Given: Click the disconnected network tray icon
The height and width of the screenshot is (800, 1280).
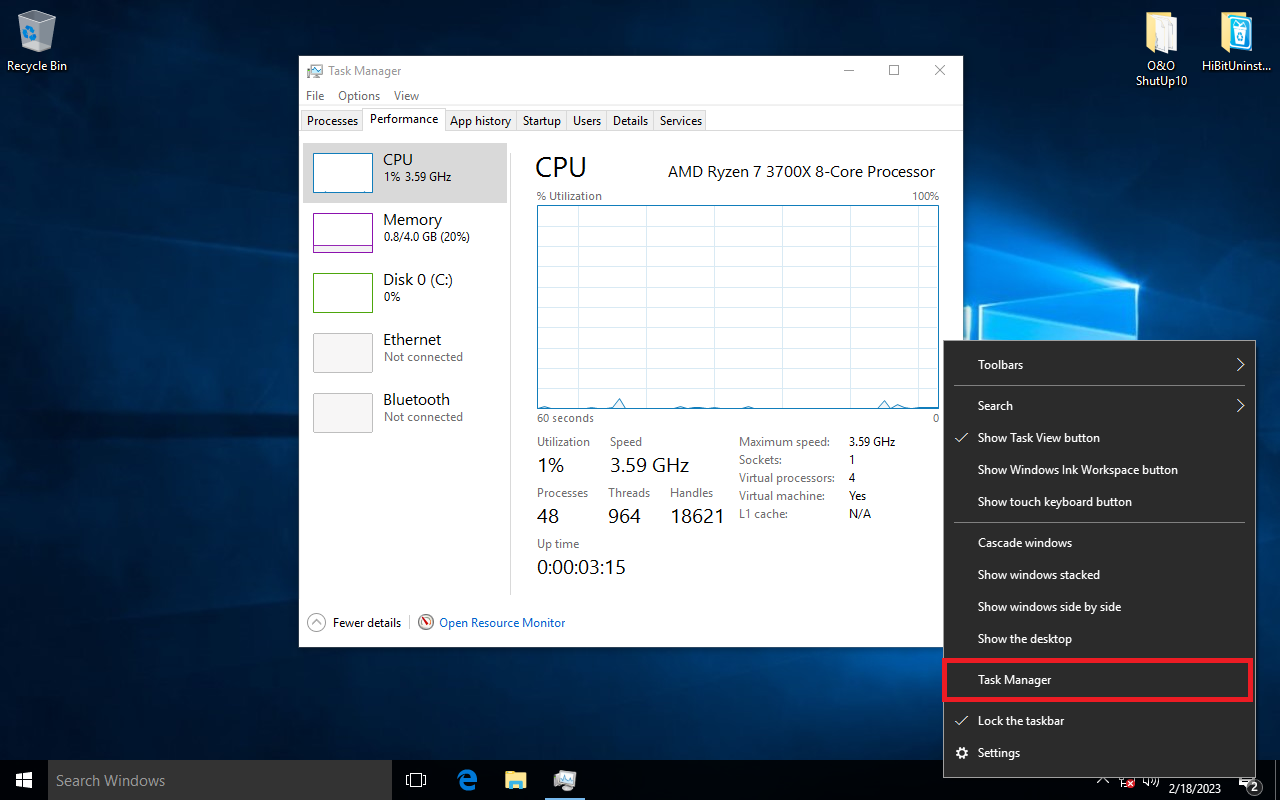Looking at the screenshot, I should tap(1127, 781).
